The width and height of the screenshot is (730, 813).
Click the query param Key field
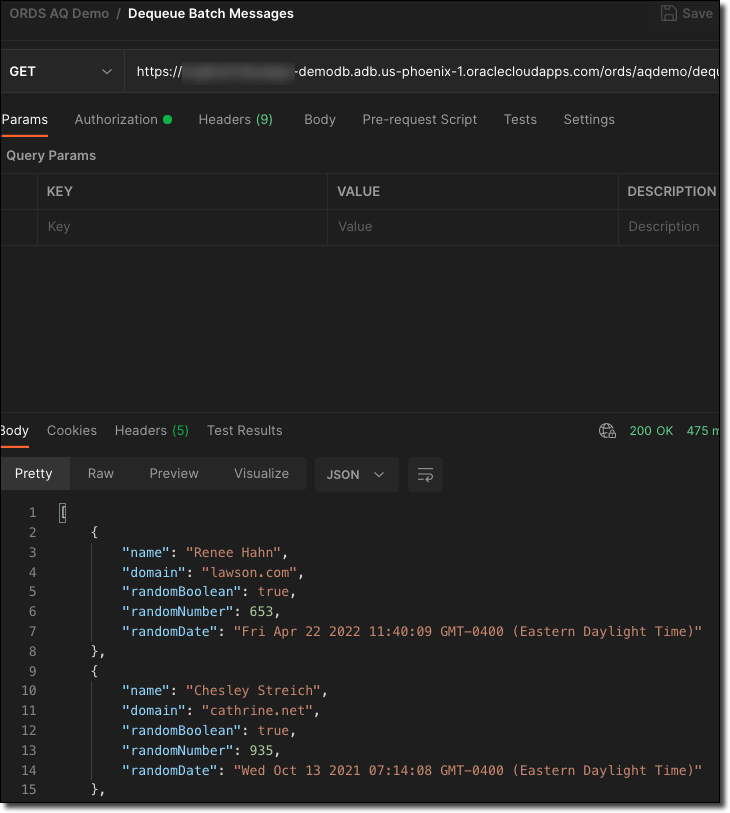point(182,227)
